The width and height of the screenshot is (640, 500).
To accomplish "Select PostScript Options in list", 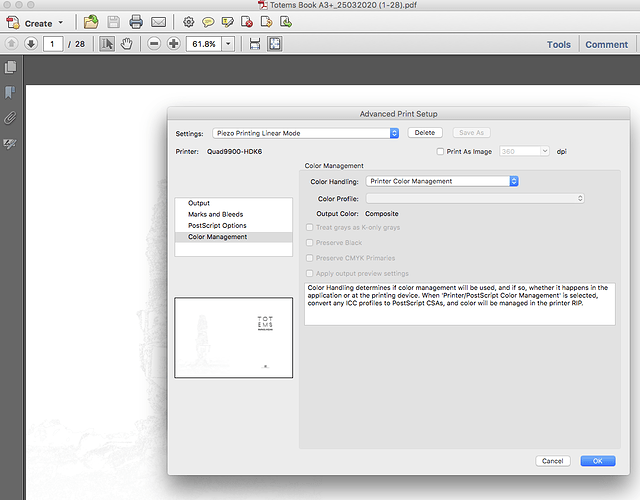I will pos(217,226).
